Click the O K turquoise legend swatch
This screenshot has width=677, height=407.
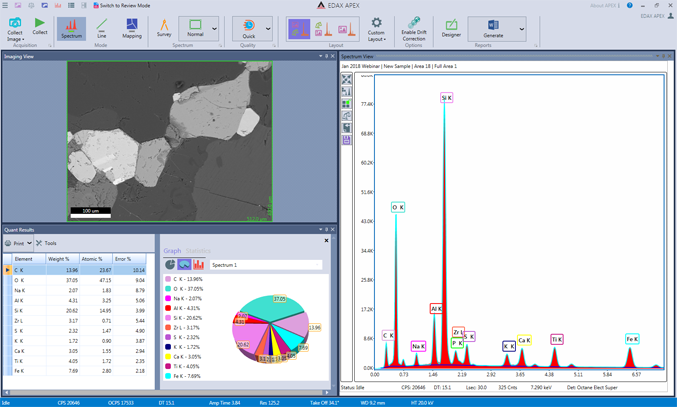tap(168, 288)
